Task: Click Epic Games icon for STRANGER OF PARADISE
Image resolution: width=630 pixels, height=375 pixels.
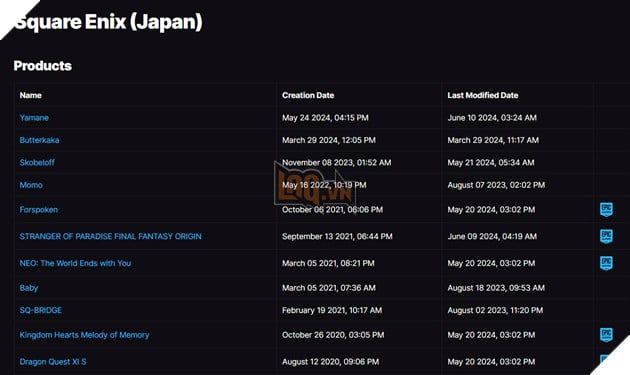Action: 606,236
